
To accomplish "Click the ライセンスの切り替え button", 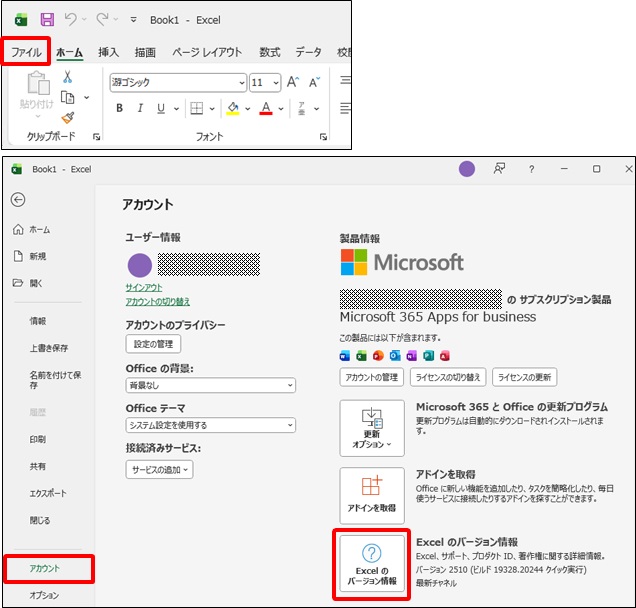I will click(x=447, y=377).
